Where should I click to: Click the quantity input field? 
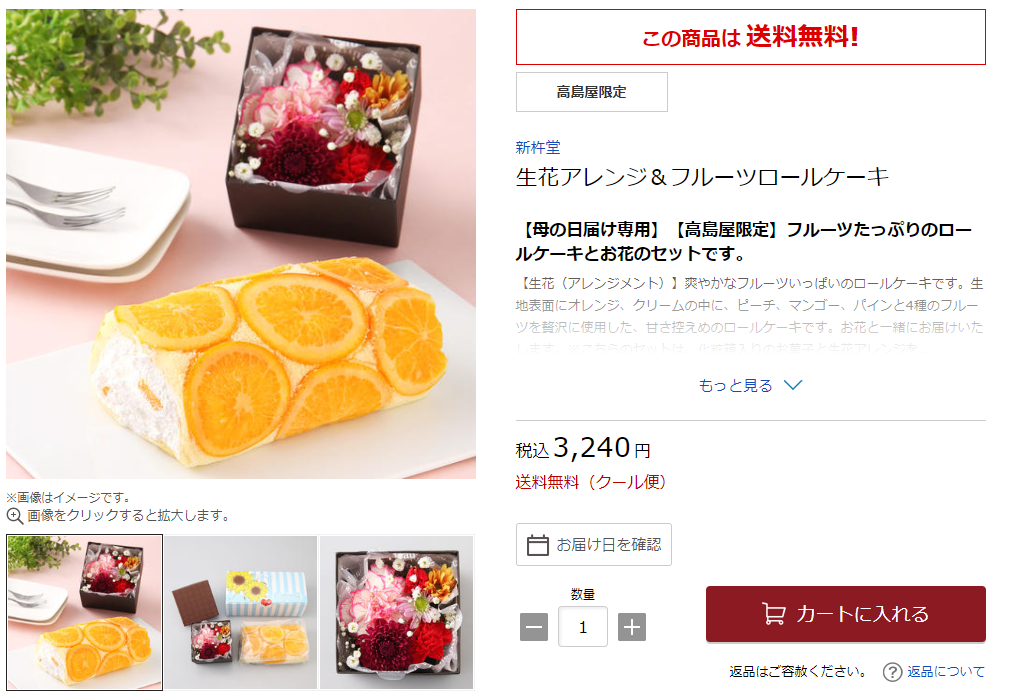583,627
